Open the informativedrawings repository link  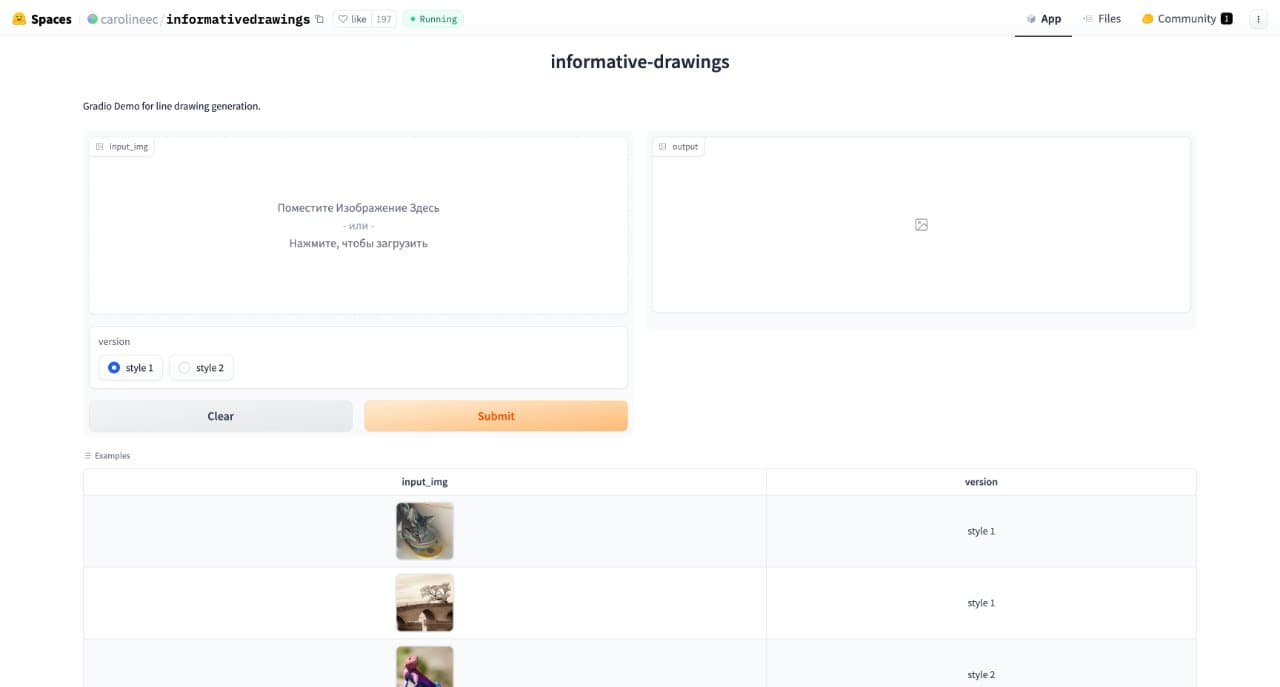pyautogui.click(x=238, y=19)
